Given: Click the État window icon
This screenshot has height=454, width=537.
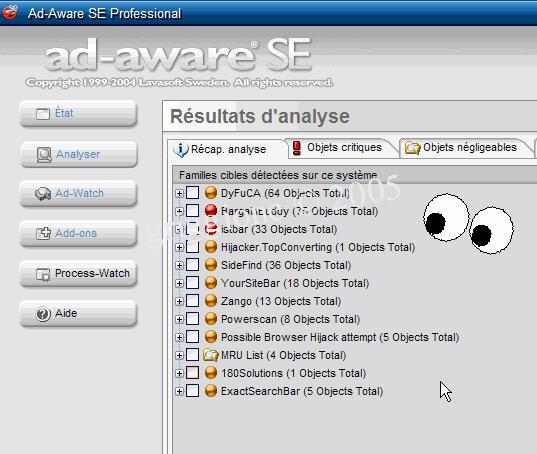Looking at the screenshot, I should tap(43, 114).
